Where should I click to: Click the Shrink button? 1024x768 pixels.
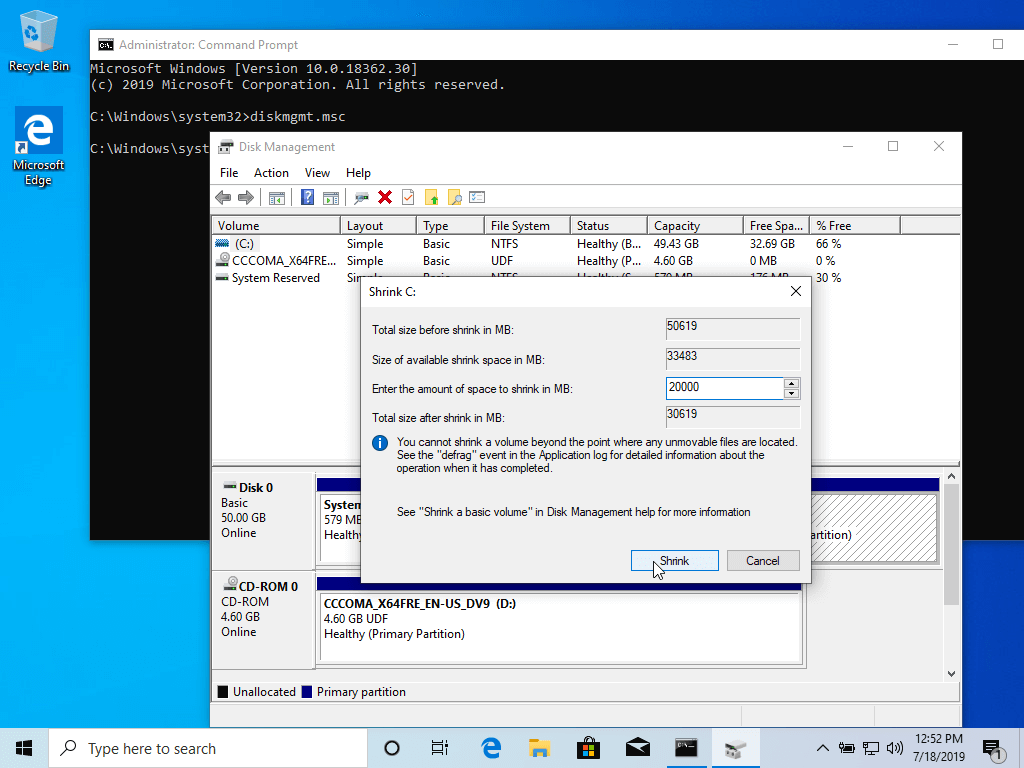point(674,560)
